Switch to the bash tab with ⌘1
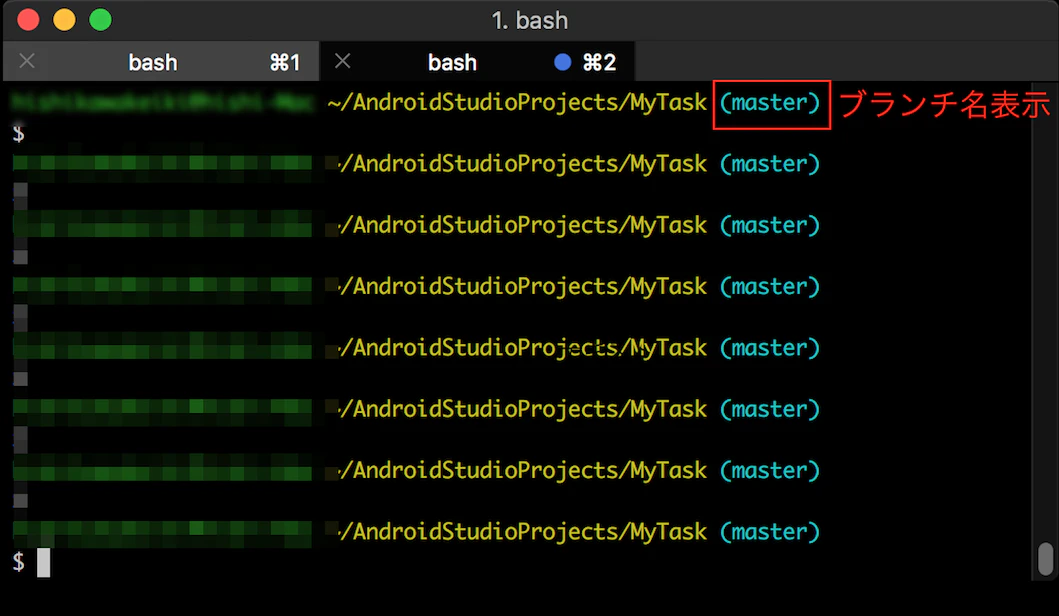The height and width of the screenshot is (616, 1059). click(161, 62)
